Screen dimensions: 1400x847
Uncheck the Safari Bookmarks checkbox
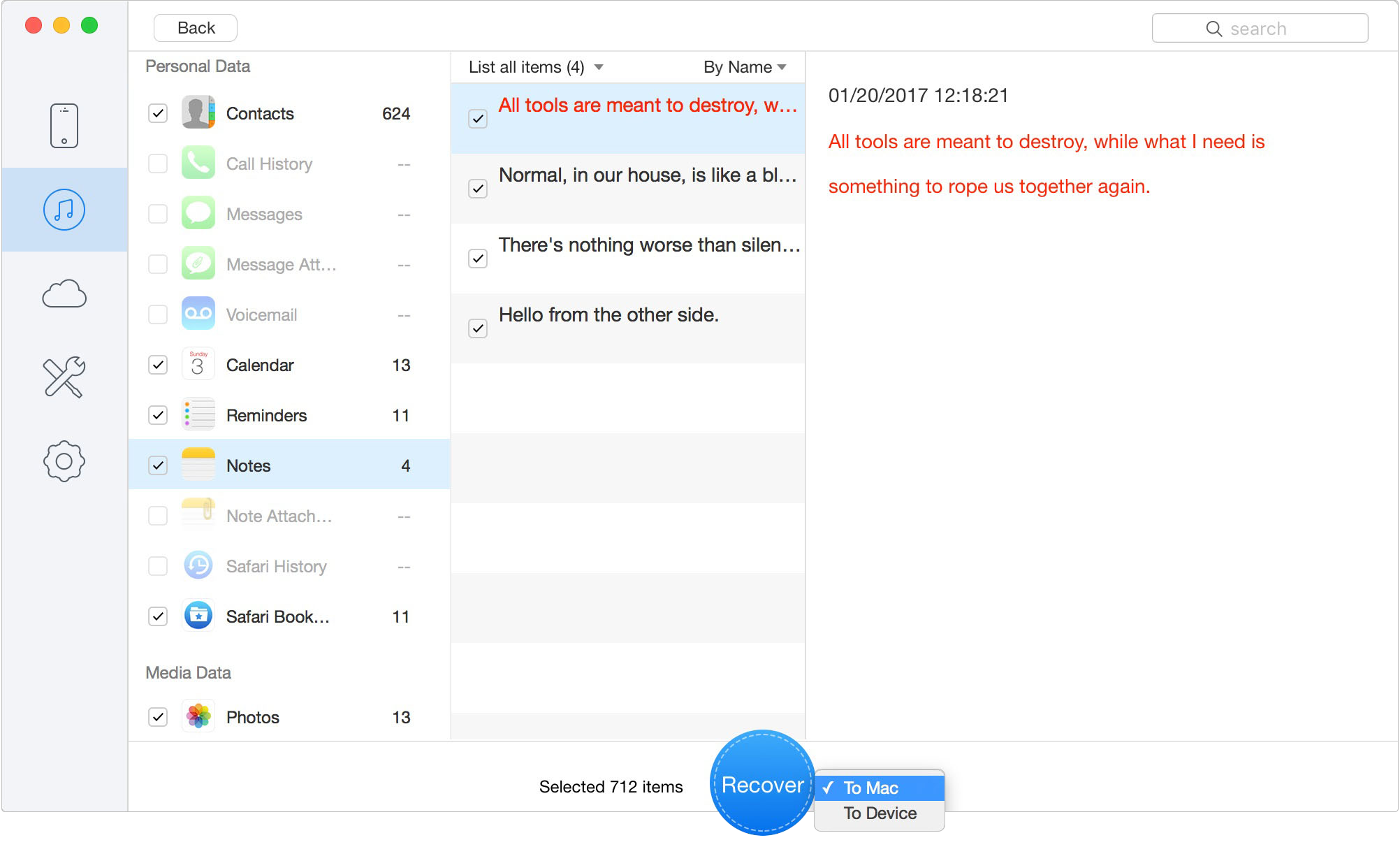[x=158, y=616]
